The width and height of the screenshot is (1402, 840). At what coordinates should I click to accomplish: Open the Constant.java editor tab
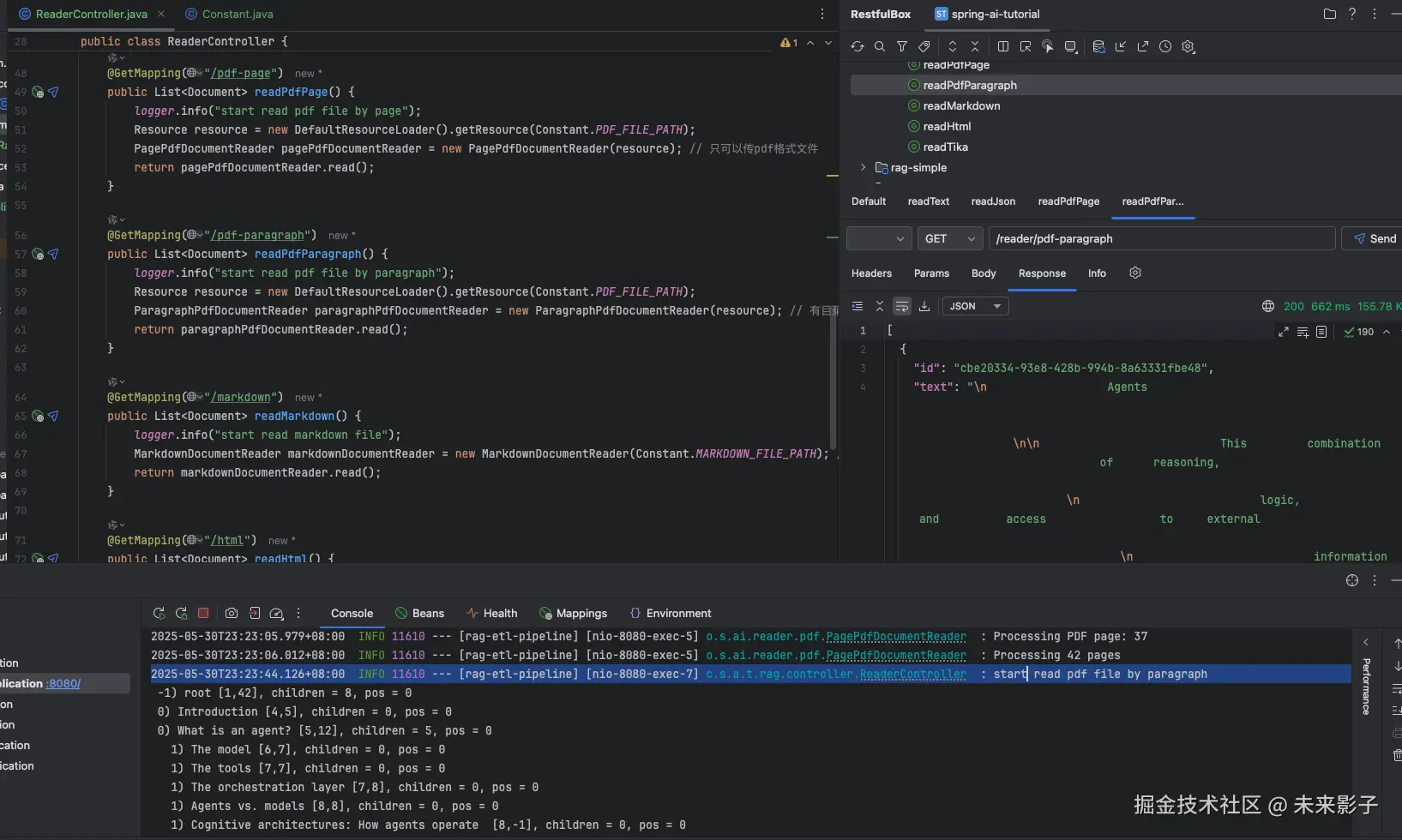pyautogui.click(x=238, y=14)
